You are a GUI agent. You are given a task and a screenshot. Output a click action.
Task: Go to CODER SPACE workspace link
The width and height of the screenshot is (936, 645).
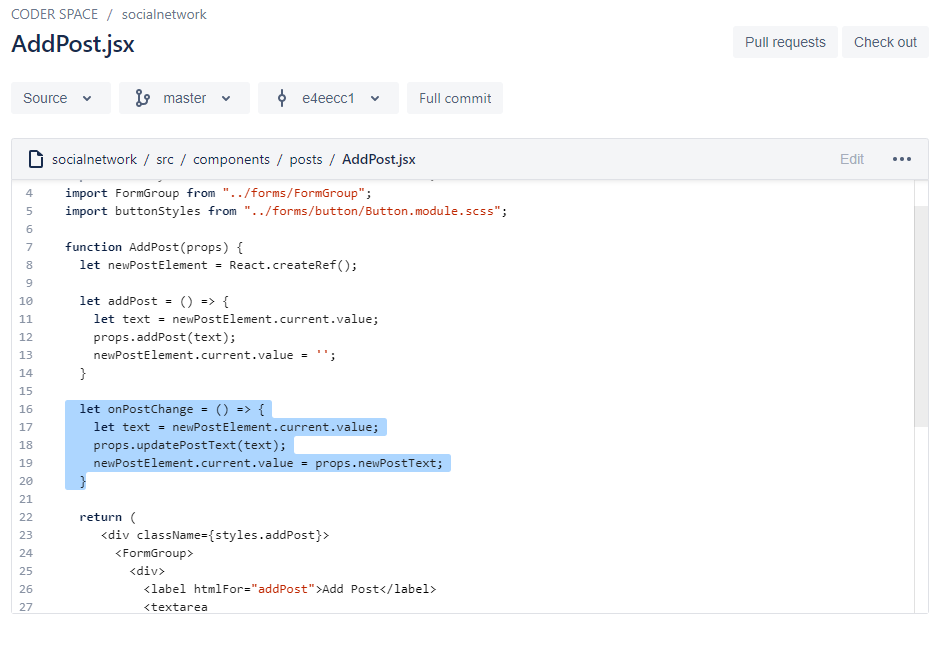55,15
